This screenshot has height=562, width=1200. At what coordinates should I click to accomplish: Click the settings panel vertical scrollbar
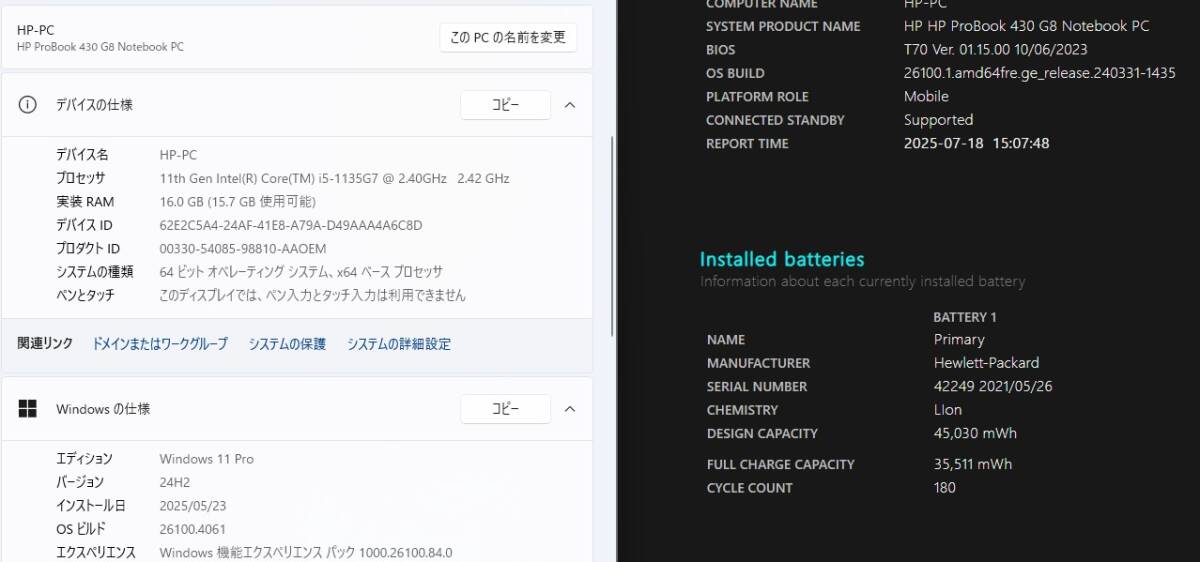pos(613,230)
